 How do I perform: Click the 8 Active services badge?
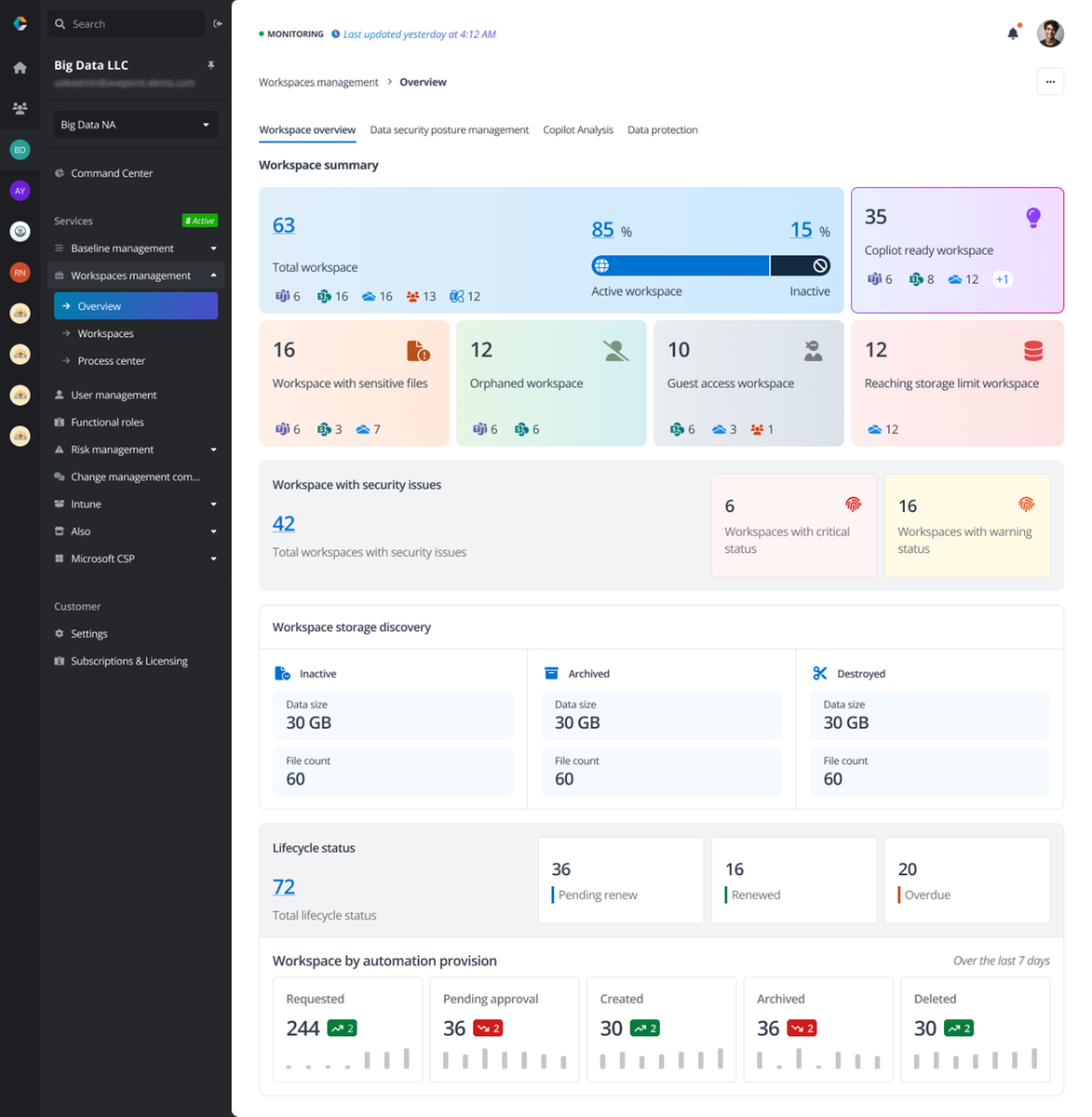[199, 221]
